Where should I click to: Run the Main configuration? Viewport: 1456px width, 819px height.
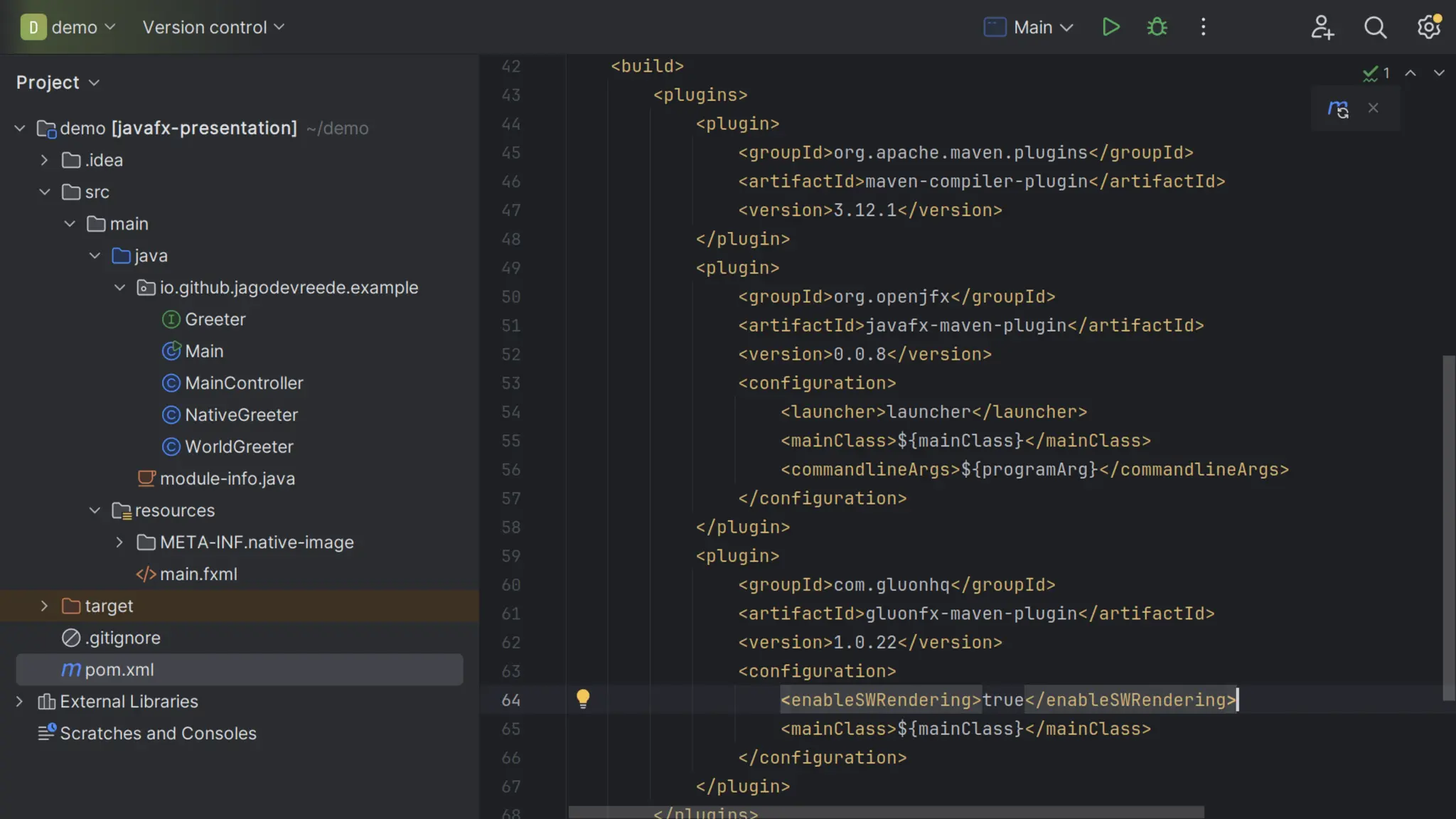(x=1110, y=27)
